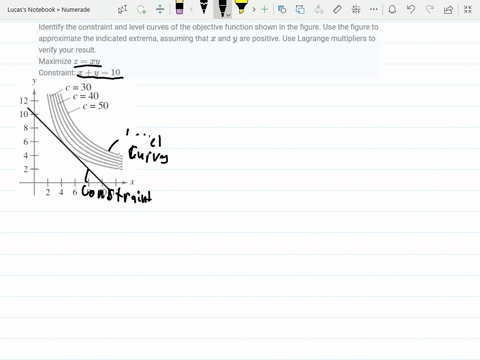Screen dimensions: 480x360
Task: Toggle Ink to Shape
Action: (x=300, y=9)
